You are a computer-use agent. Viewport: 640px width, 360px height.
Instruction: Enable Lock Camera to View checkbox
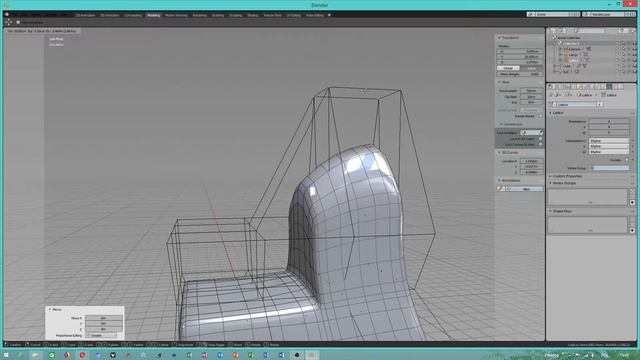tap(540, 144)
